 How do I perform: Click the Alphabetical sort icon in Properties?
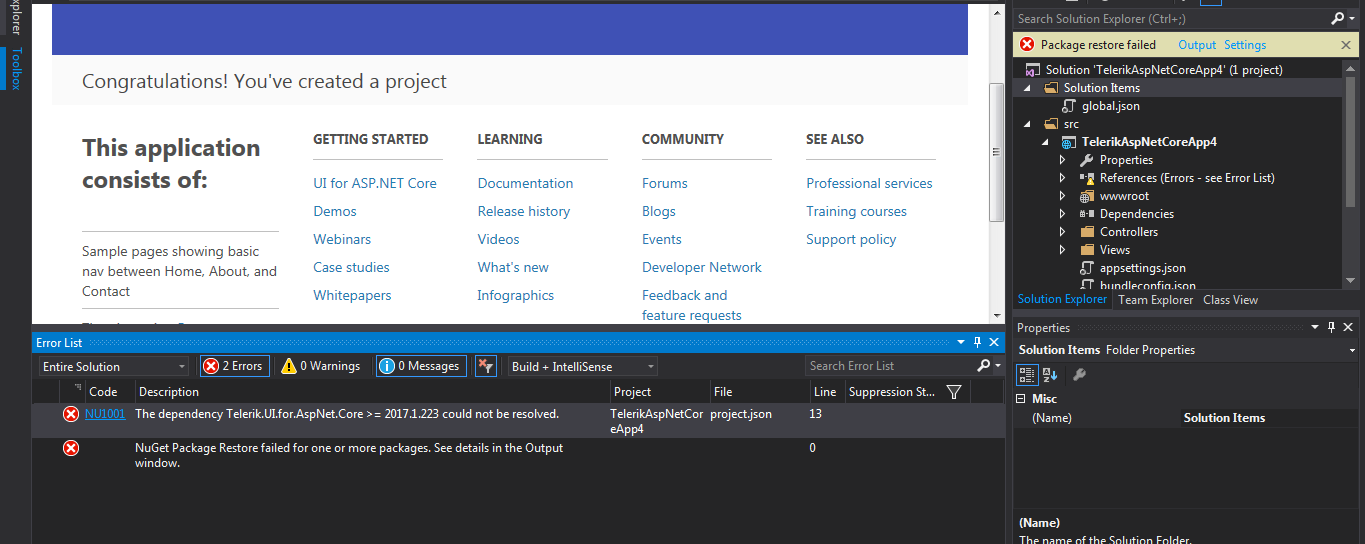coord(1050,374)
